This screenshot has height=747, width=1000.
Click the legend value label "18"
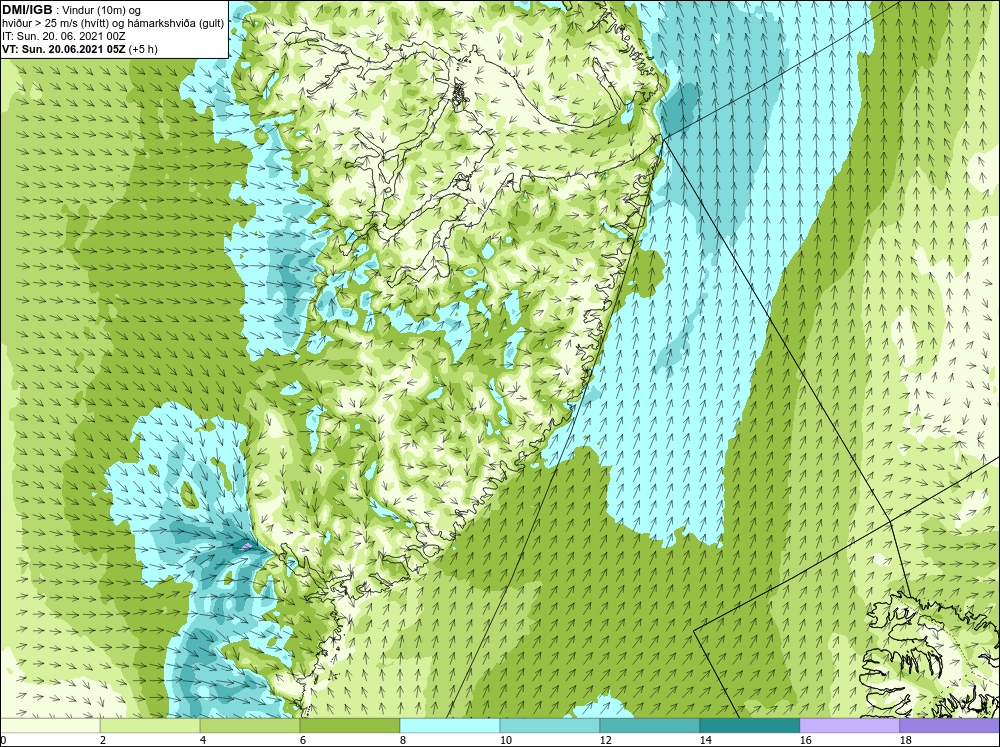pos(905,740)
